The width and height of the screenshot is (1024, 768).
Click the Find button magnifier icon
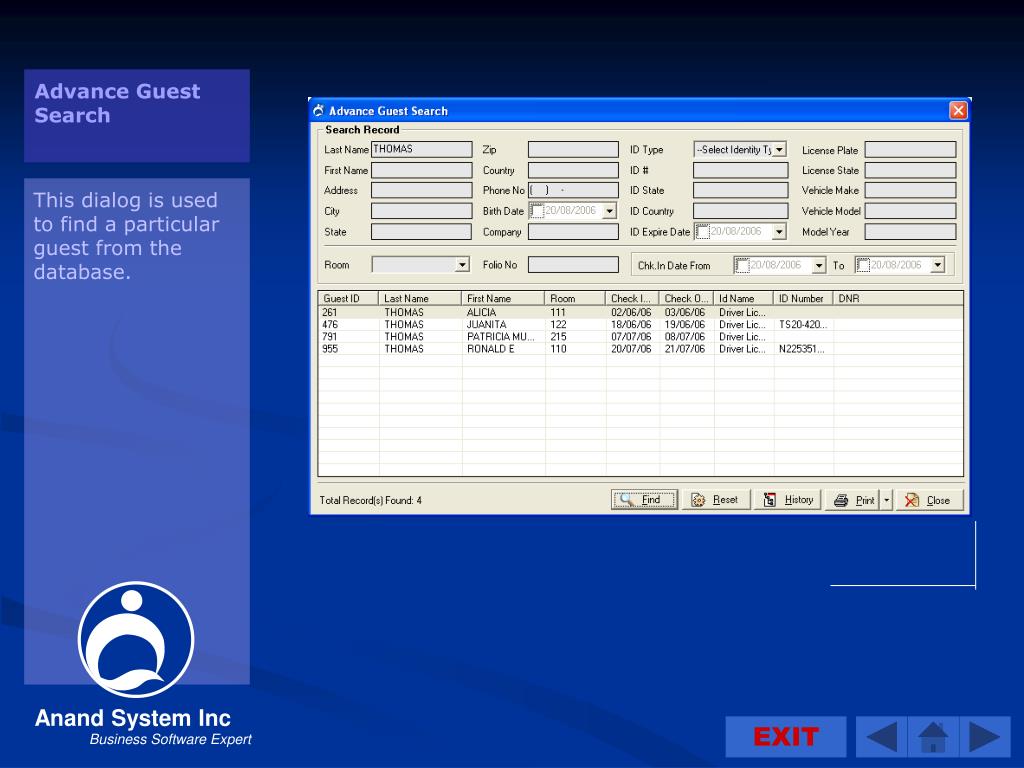coord(627,500)
